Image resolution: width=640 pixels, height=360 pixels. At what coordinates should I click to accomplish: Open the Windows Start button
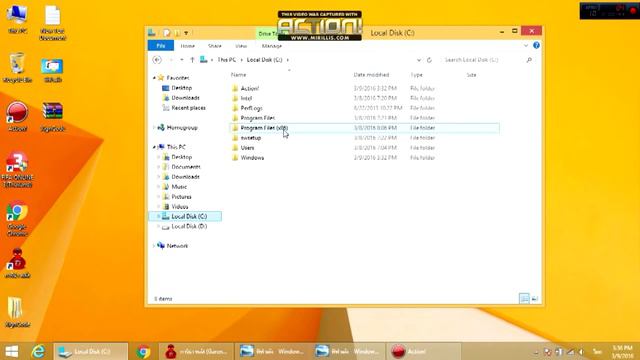pyautogui.click(x=11, y=351)
